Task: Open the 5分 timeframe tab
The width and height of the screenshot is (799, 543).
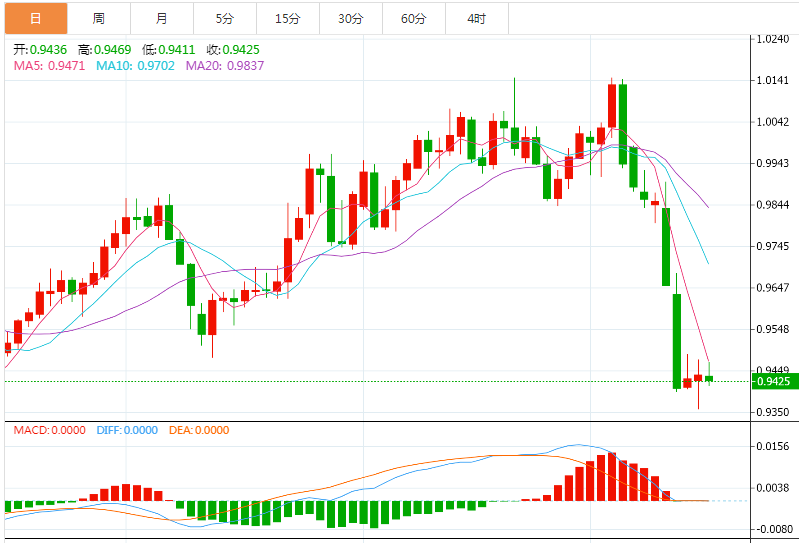Action: pos(225,19)
